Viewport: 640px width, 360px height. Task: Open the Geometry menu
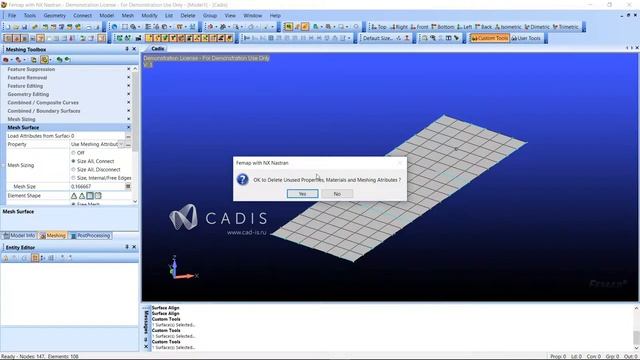(x=55, y=16)
